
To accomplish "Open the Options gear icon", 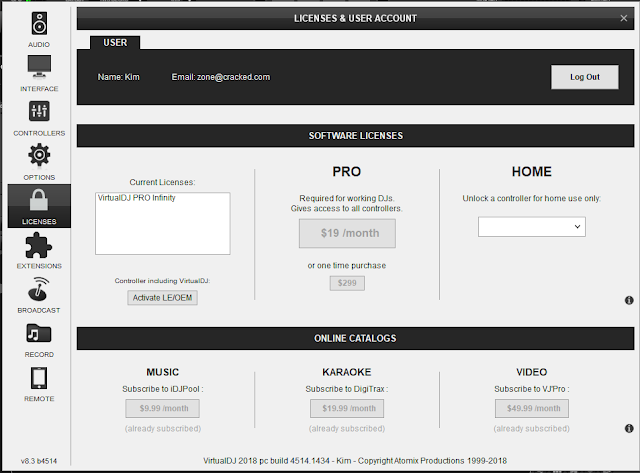I will (39, 155).
